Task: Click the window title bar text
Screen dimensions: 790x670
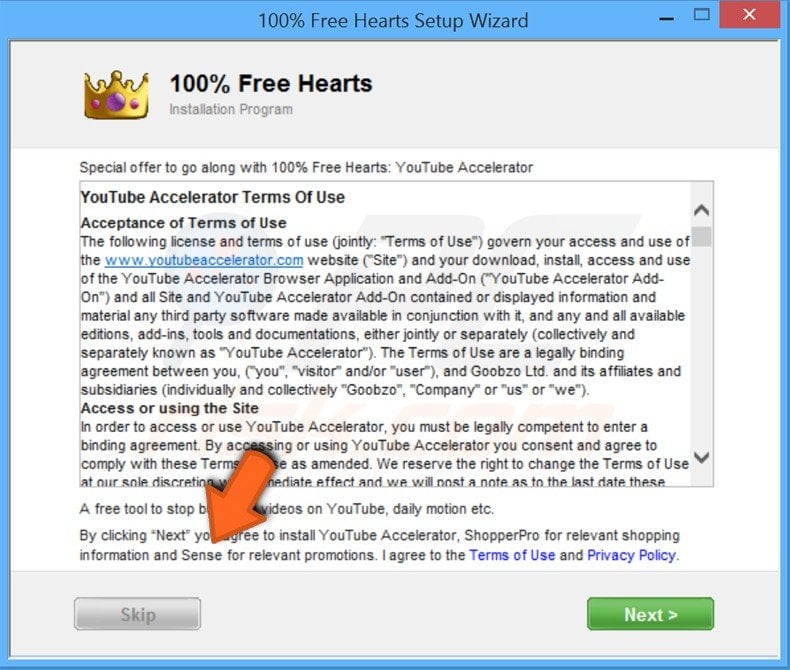Action: (x=393, y=21)
